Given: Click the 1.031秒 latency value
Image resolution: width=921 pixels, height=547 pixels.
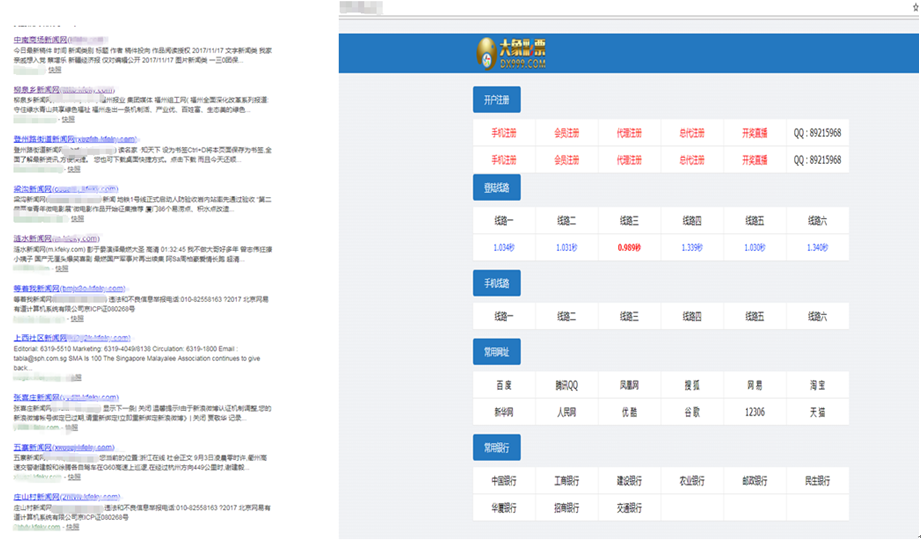Looking at the screenshot, I should click(567, 248).
